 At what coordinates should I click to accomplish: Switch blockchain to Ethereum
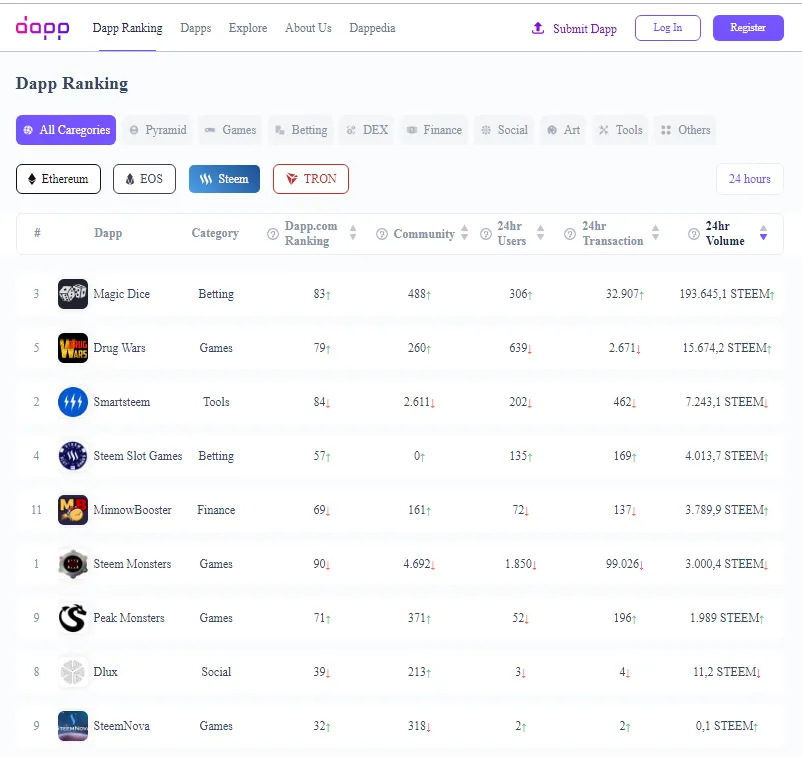pyautogui.click(x=58, y=179)
